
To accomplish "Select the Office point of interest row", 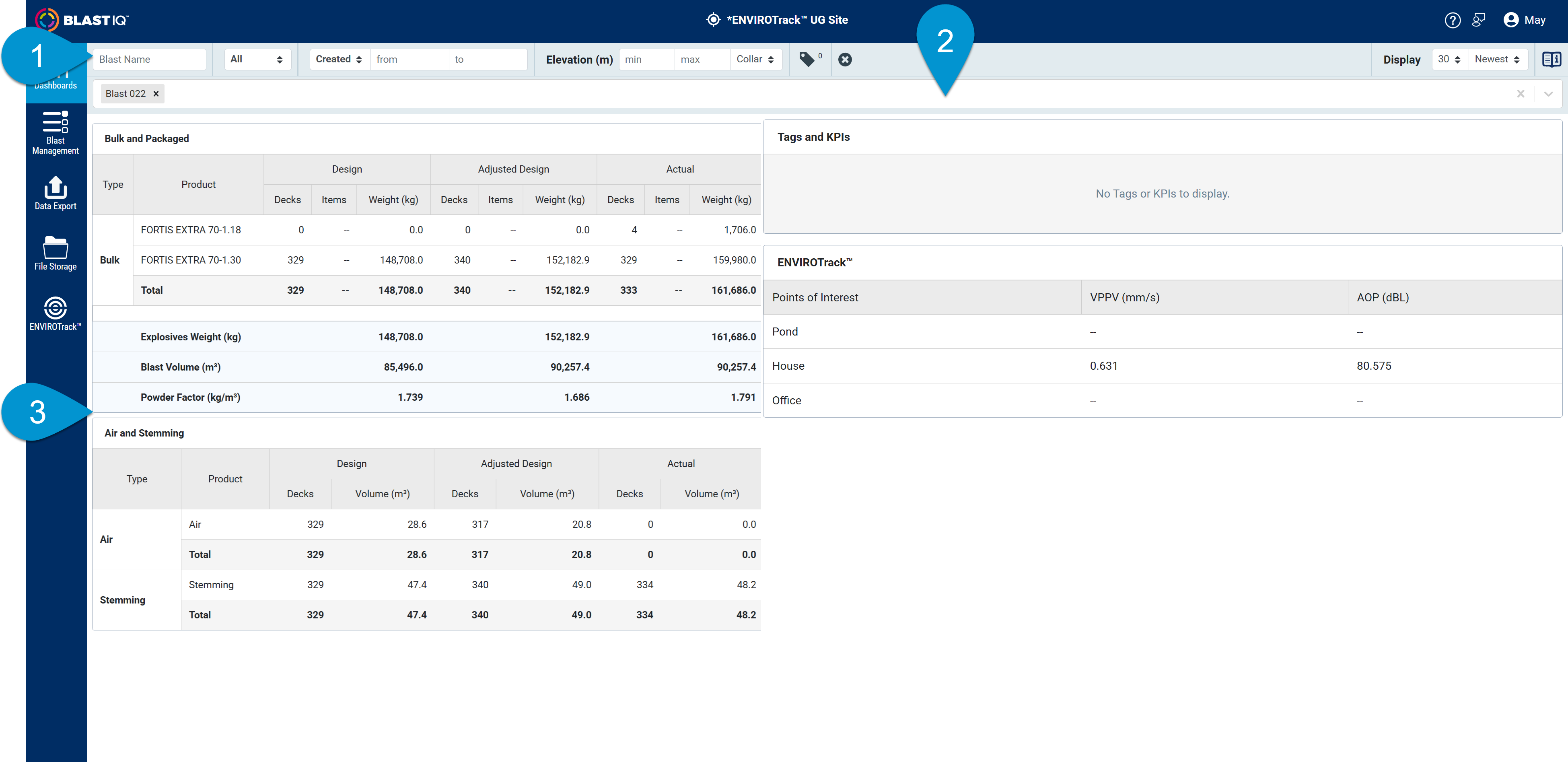I will [x=1163, y=400].
